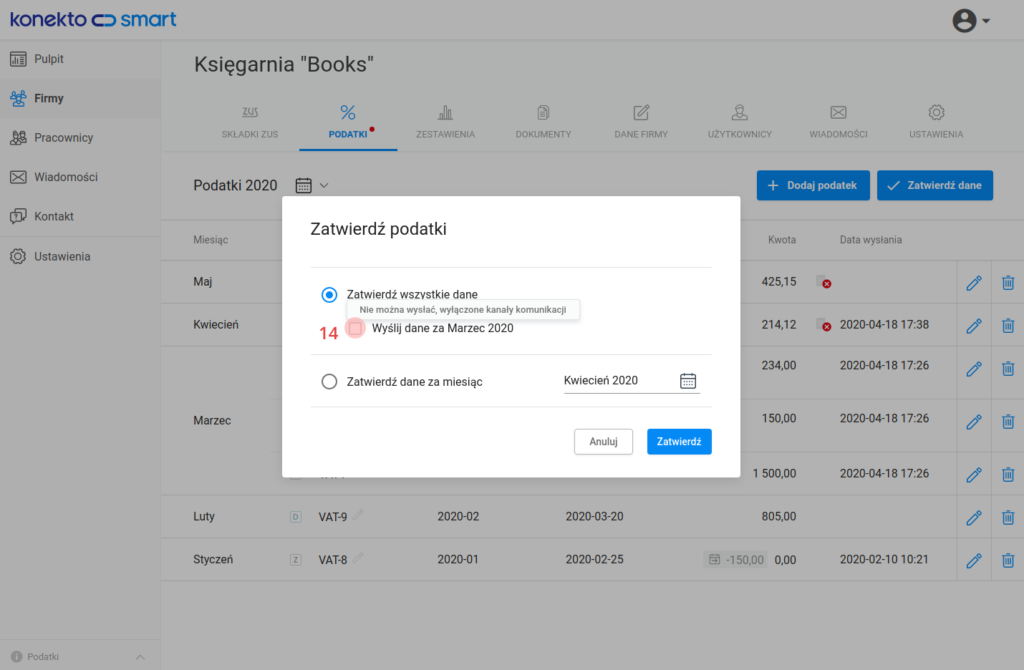Click the info icon next to Podatki footer
Viewport: 1024px width, 670px height.
click(16, 657)
